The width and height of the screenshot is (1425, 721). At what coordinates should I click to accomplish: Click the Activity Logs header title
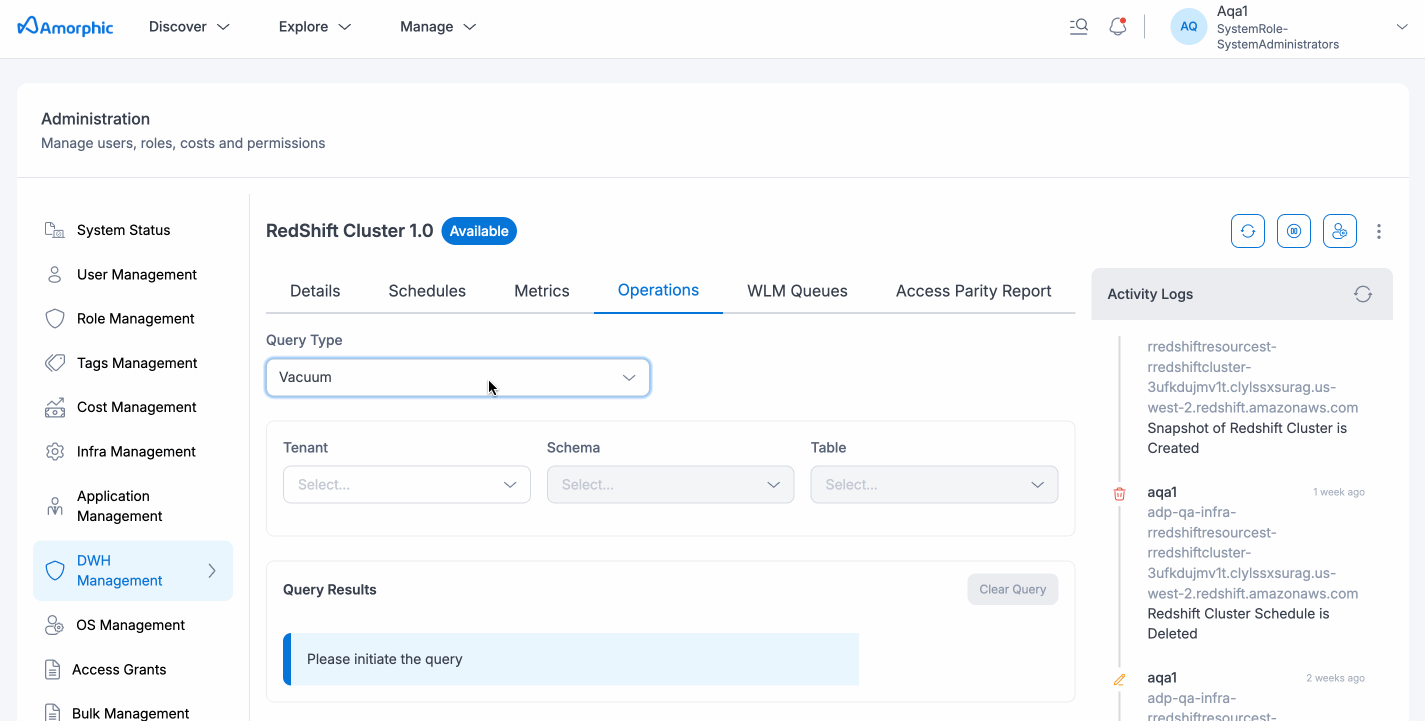(1150, 294)
